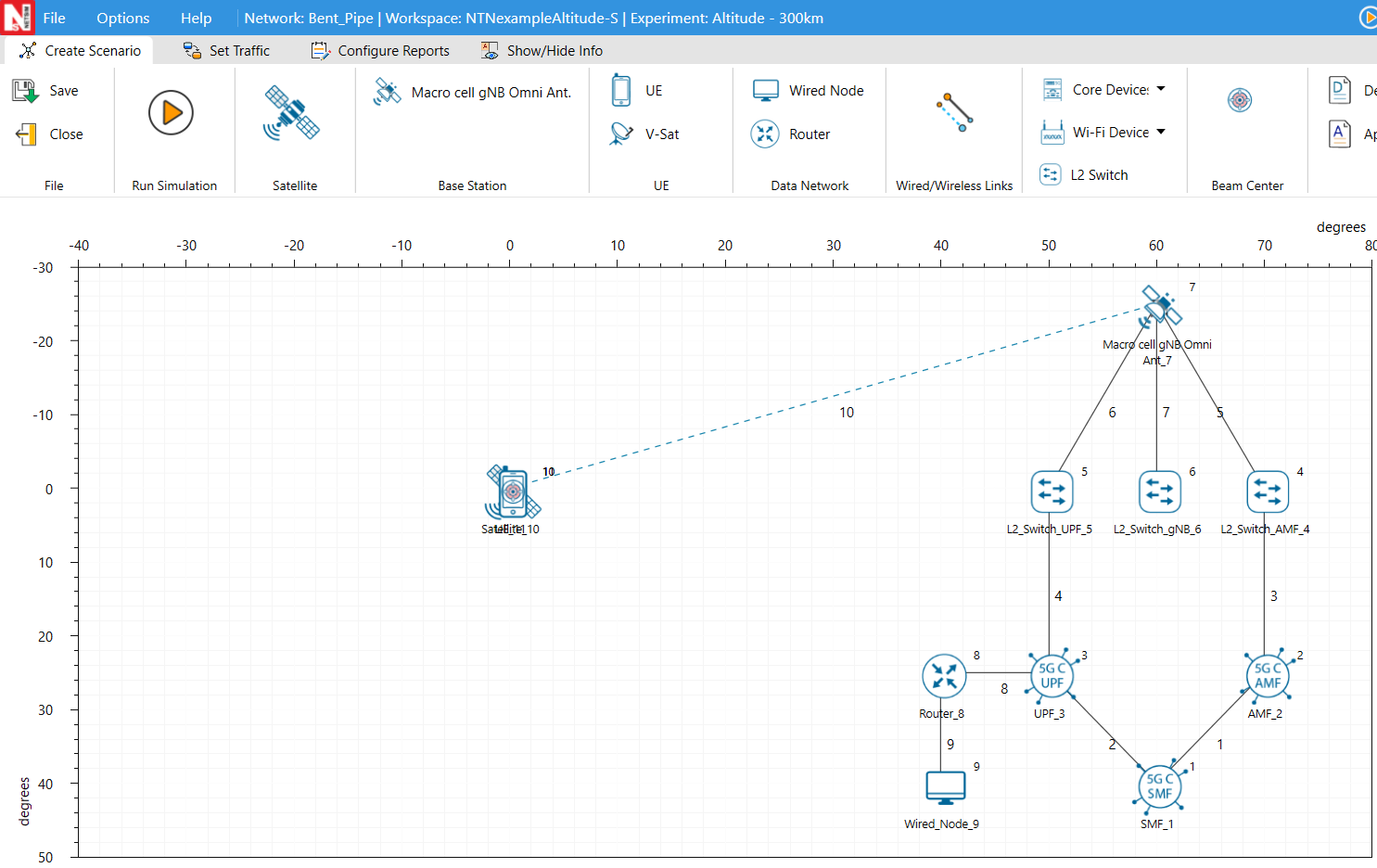Activate the Wired/Wireless Links tool
This screenshot has width=1377, height=868.
tap(954, 113)
